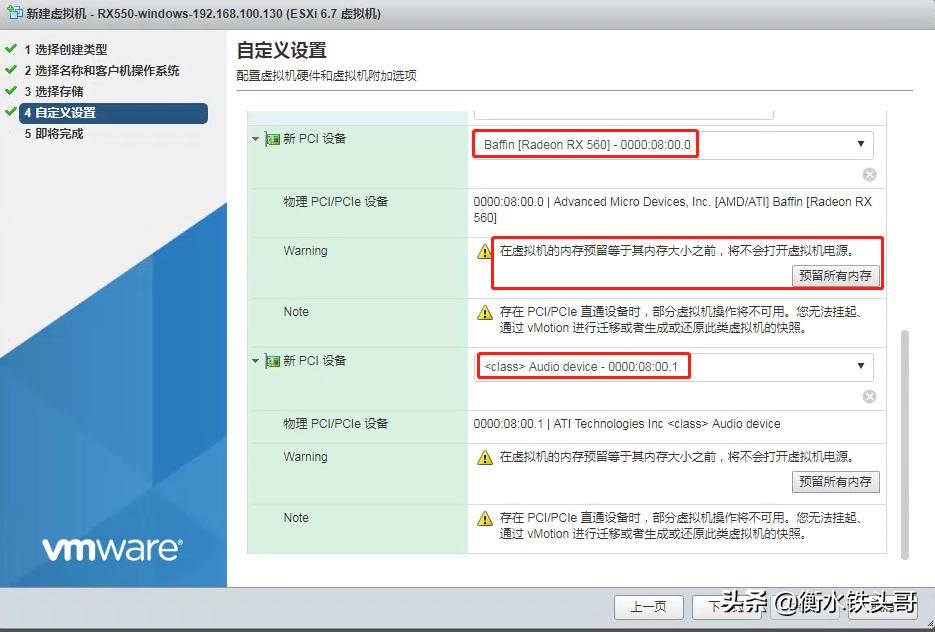Click the checkmark beside step 1 选择创建类型
This screenshot has width=935, height=632.
click(x=10, y=49)
